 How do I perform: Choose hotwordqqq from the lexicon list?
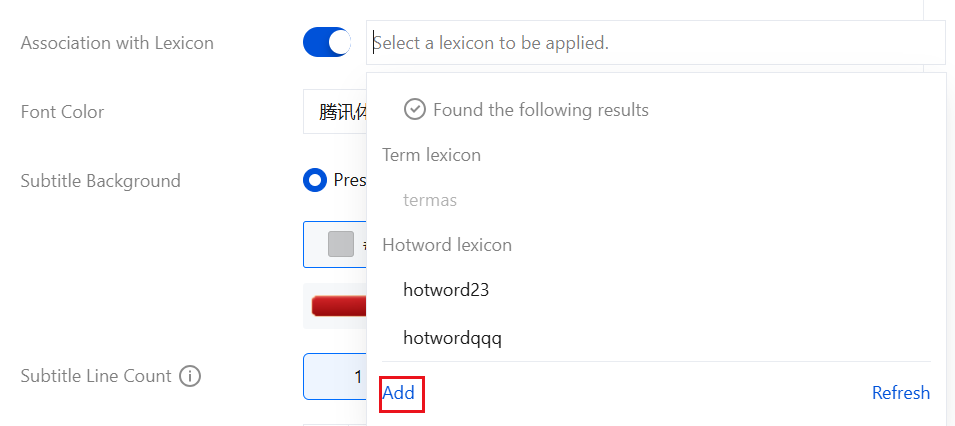[x=452, y=338]
